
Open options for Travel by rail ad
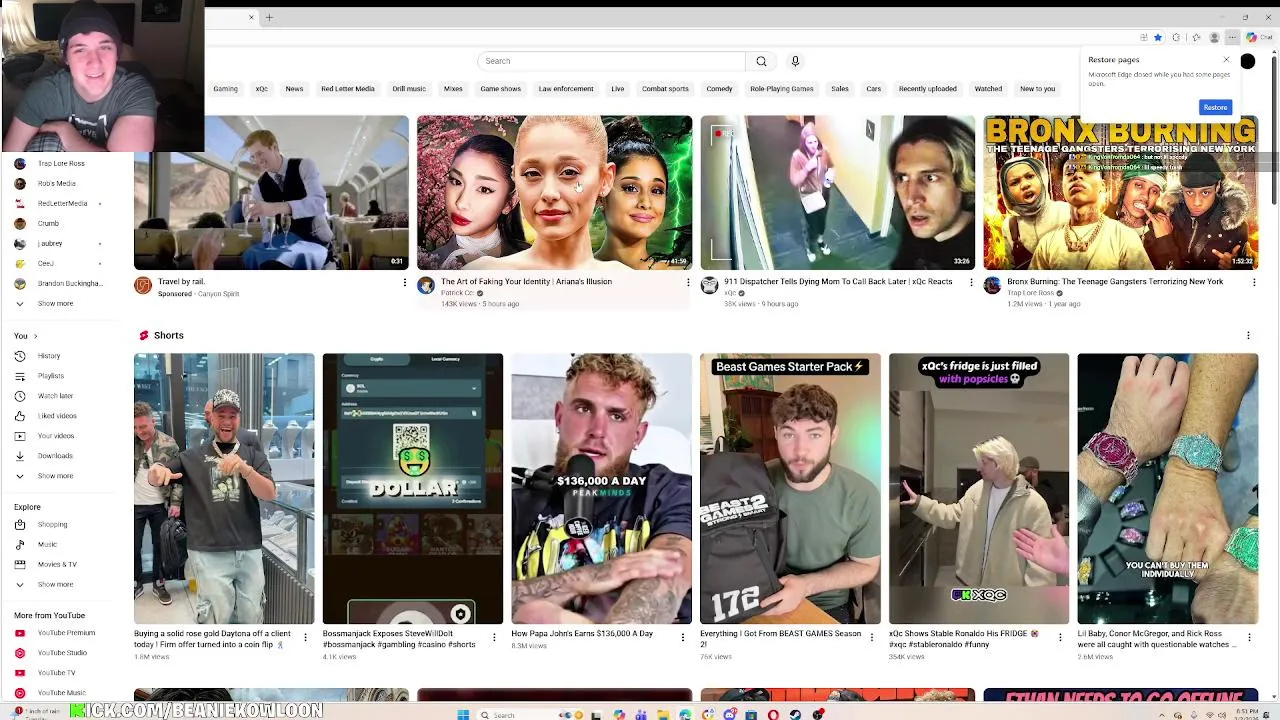[405, 283]
